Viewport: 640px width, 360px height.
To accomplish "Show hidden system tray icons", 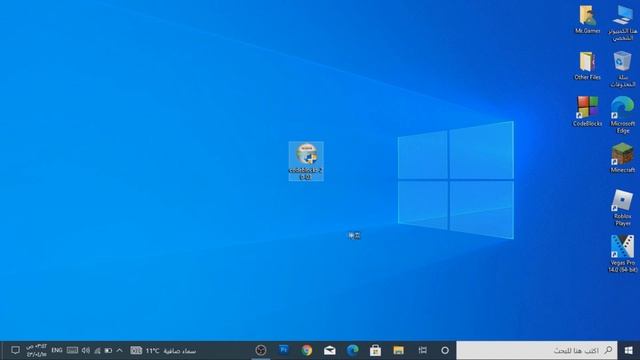I will [x=119, y=351].
